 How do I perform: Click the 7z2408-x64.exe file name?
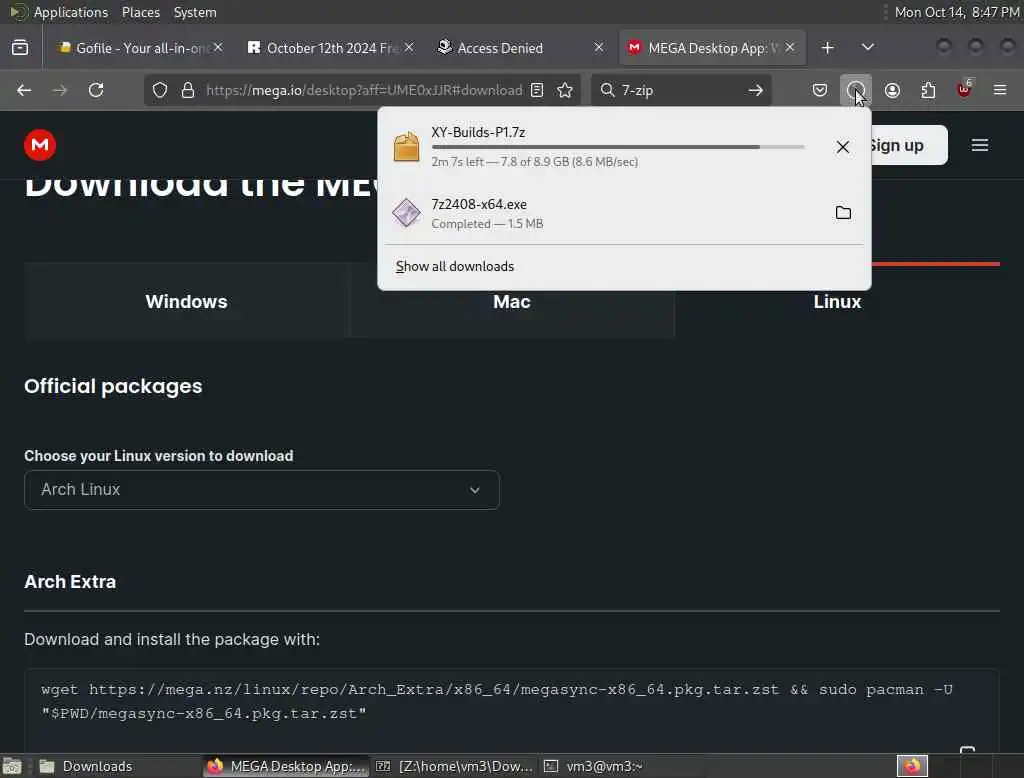(x=479, y=204)
